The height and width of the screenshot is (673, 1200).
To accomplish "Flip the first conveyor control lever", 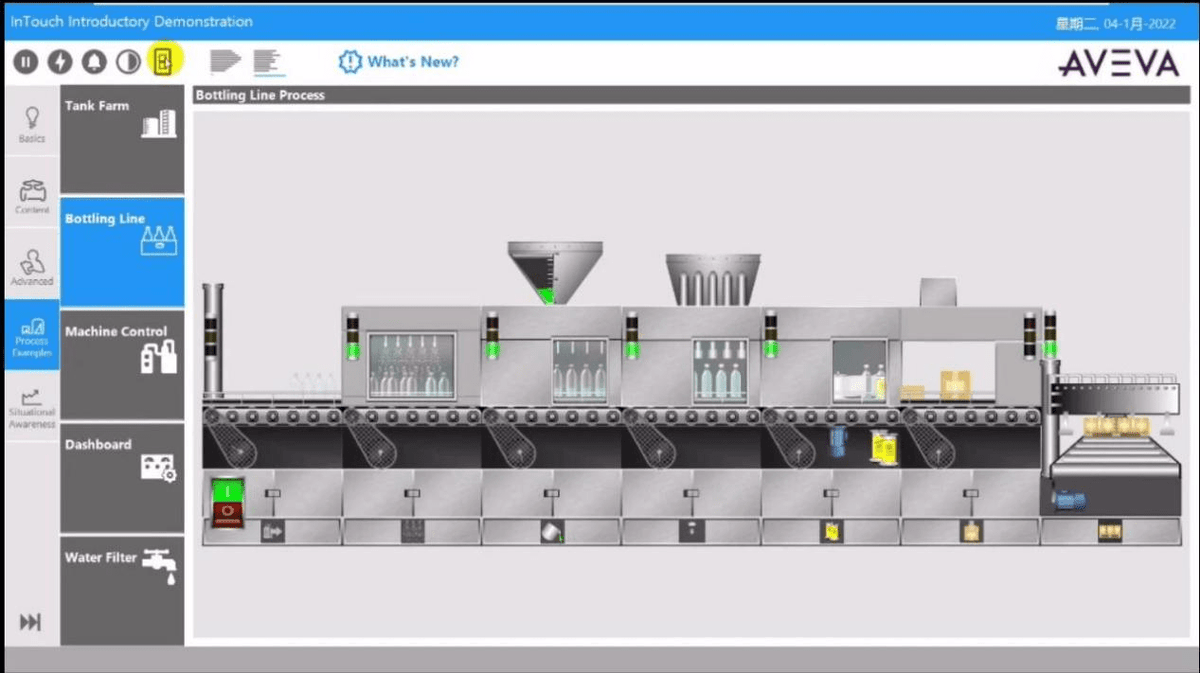I will coord(270,495).
